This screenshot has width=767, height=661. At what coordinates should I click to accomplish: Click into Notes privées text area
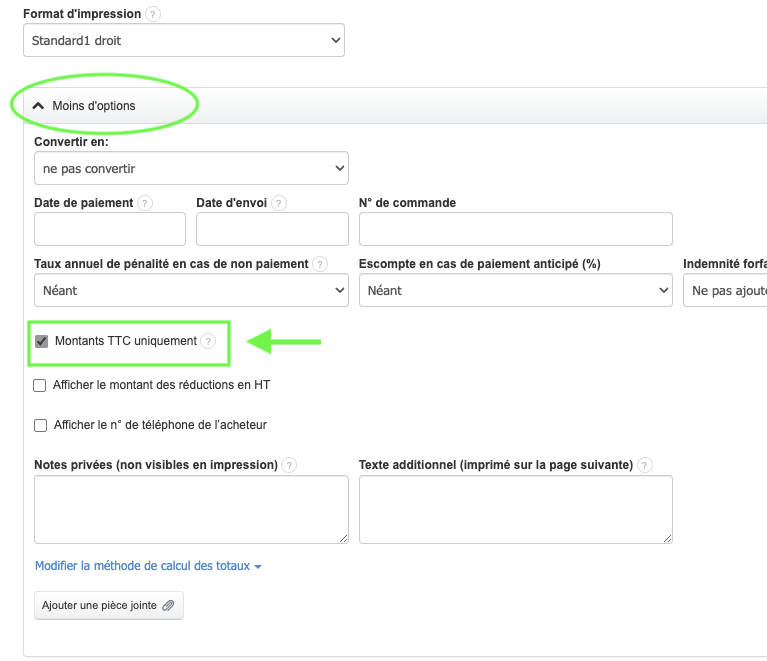(x=191, y=509)
